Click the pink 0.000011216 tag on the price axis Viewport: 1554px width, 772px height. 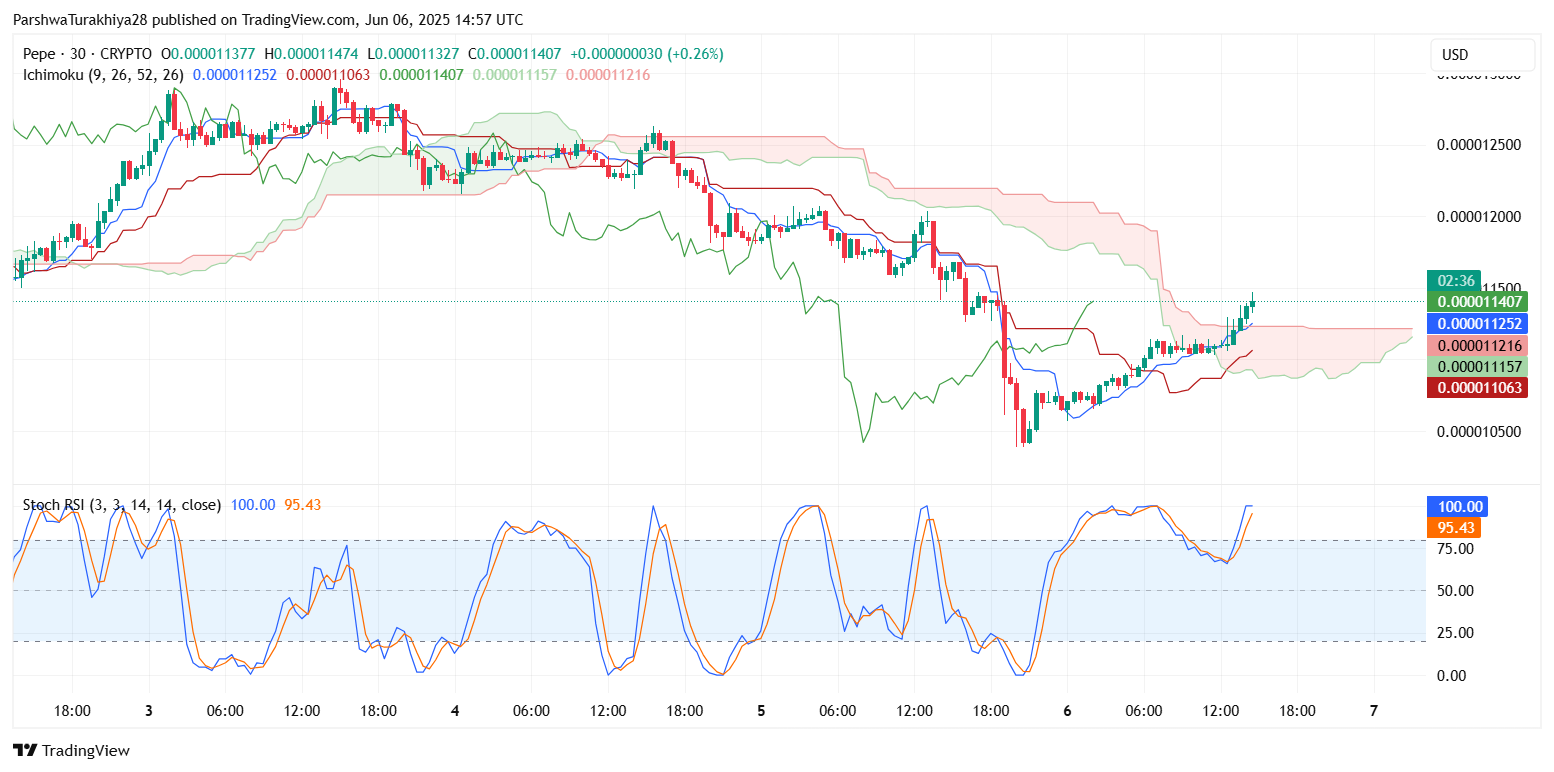coord(1477,346)
